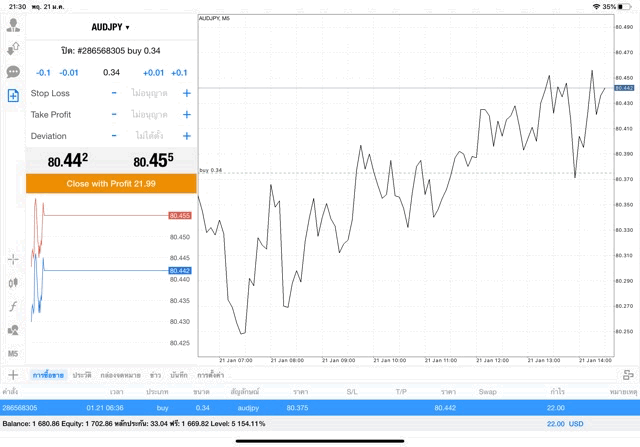Click the buy 0.34 line label on chart

211,170
